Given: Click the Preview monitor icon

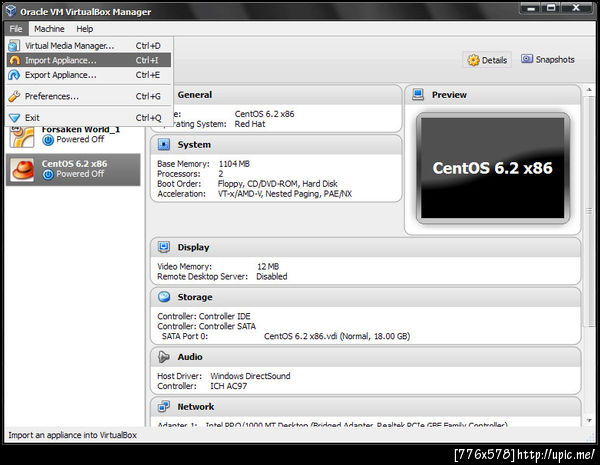Looking at the screenshot, I should coord(418,95).
